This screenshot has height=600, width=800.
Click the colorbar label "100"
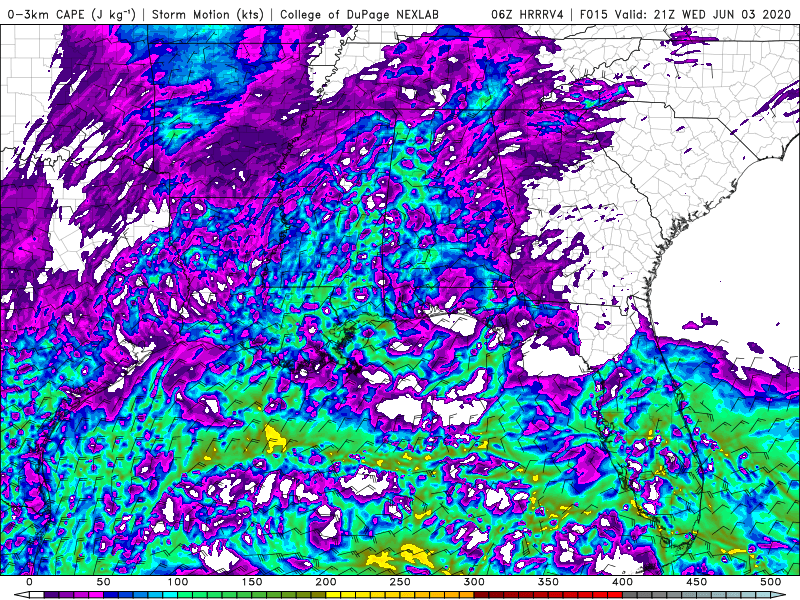click(x=178, y=582)
